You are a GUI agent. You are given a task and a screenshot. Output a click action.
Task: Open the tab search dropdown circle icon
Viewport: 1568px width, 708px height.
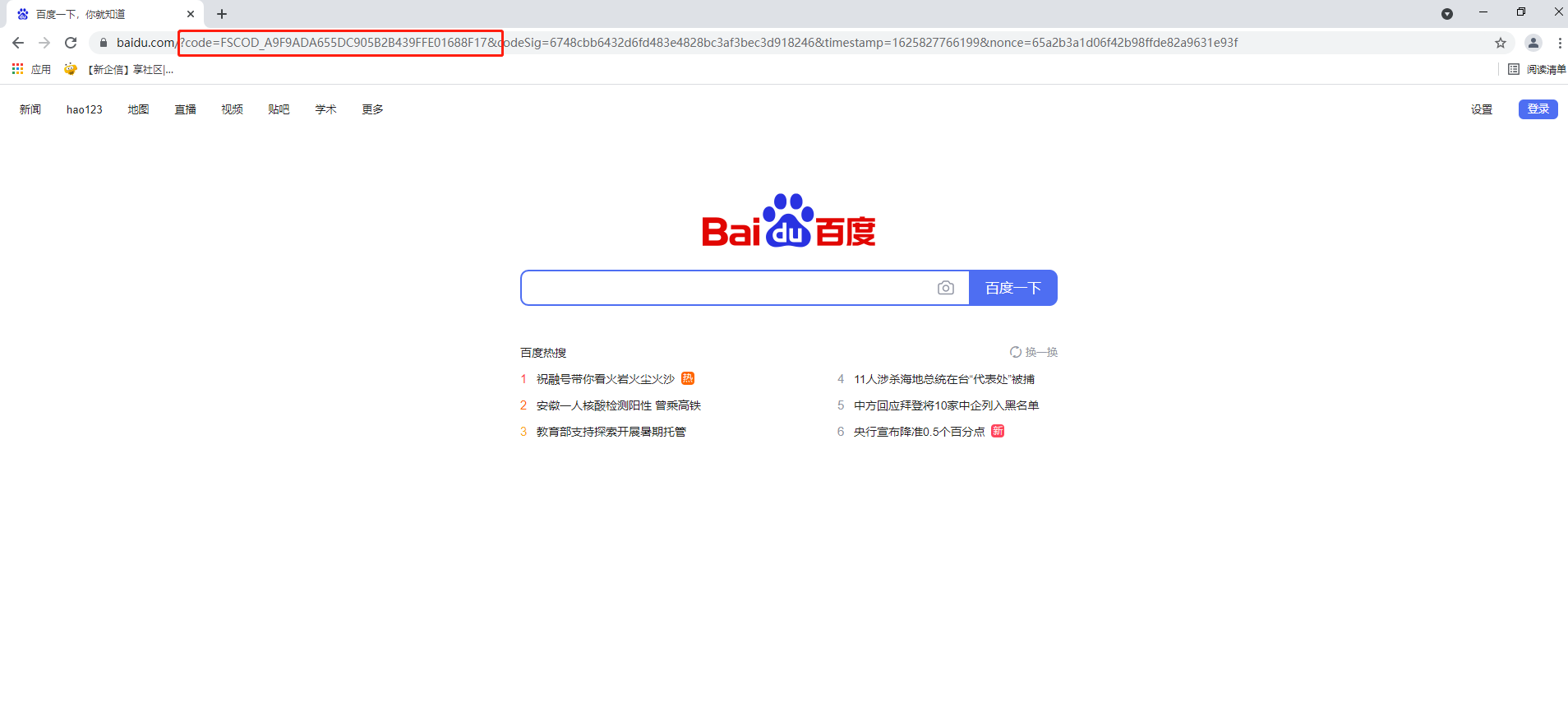(x=1447, y=14)
